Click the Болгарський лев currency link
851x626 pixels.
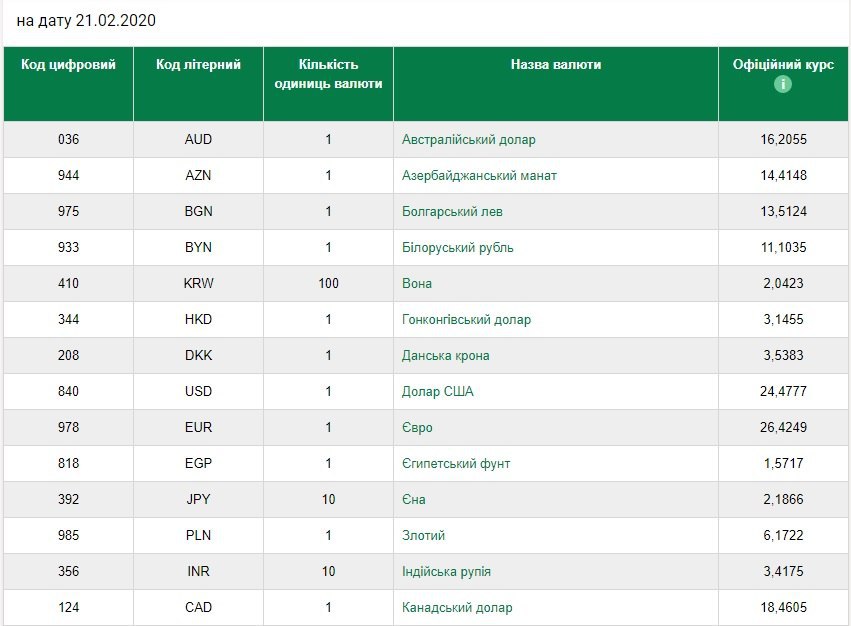(x=452, y=212)
